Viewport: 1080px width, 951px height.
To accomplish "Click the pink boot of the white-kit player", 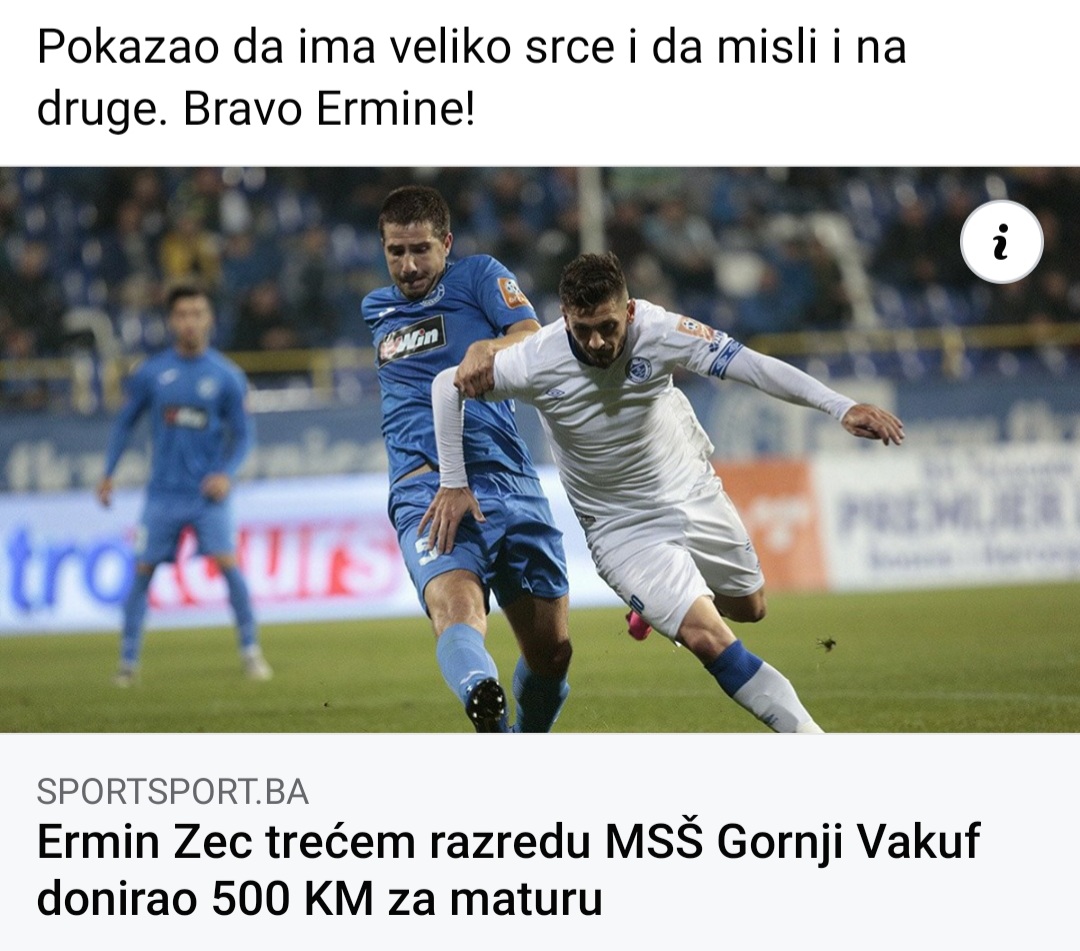I will pos(638,623).
